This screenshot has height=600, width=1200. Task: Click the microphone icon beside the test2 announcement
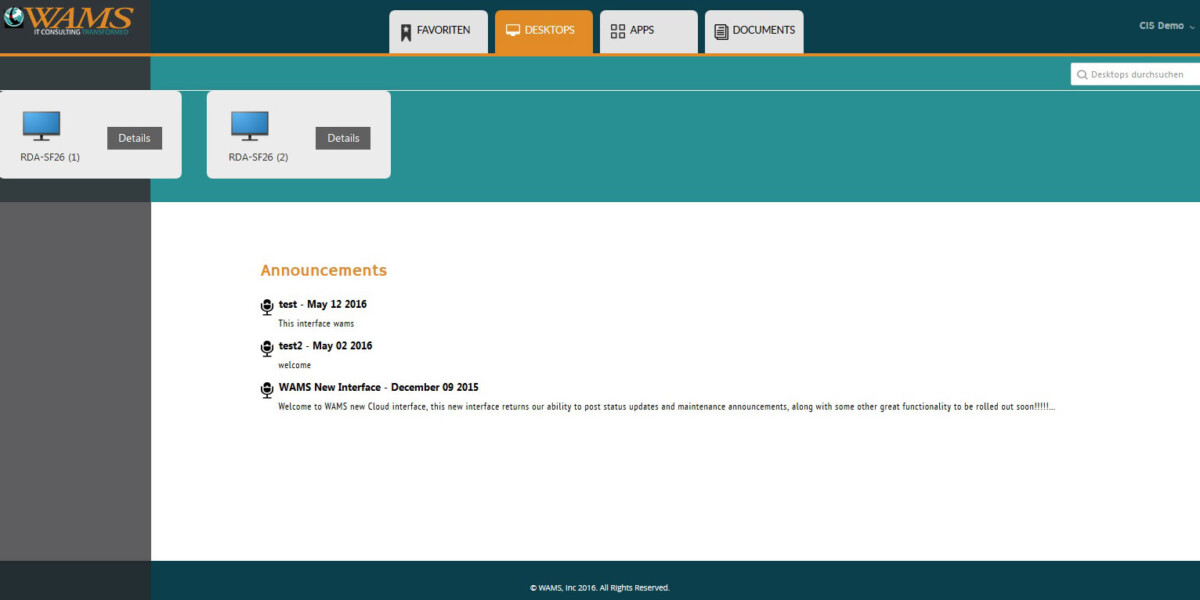tap(267, 348)
